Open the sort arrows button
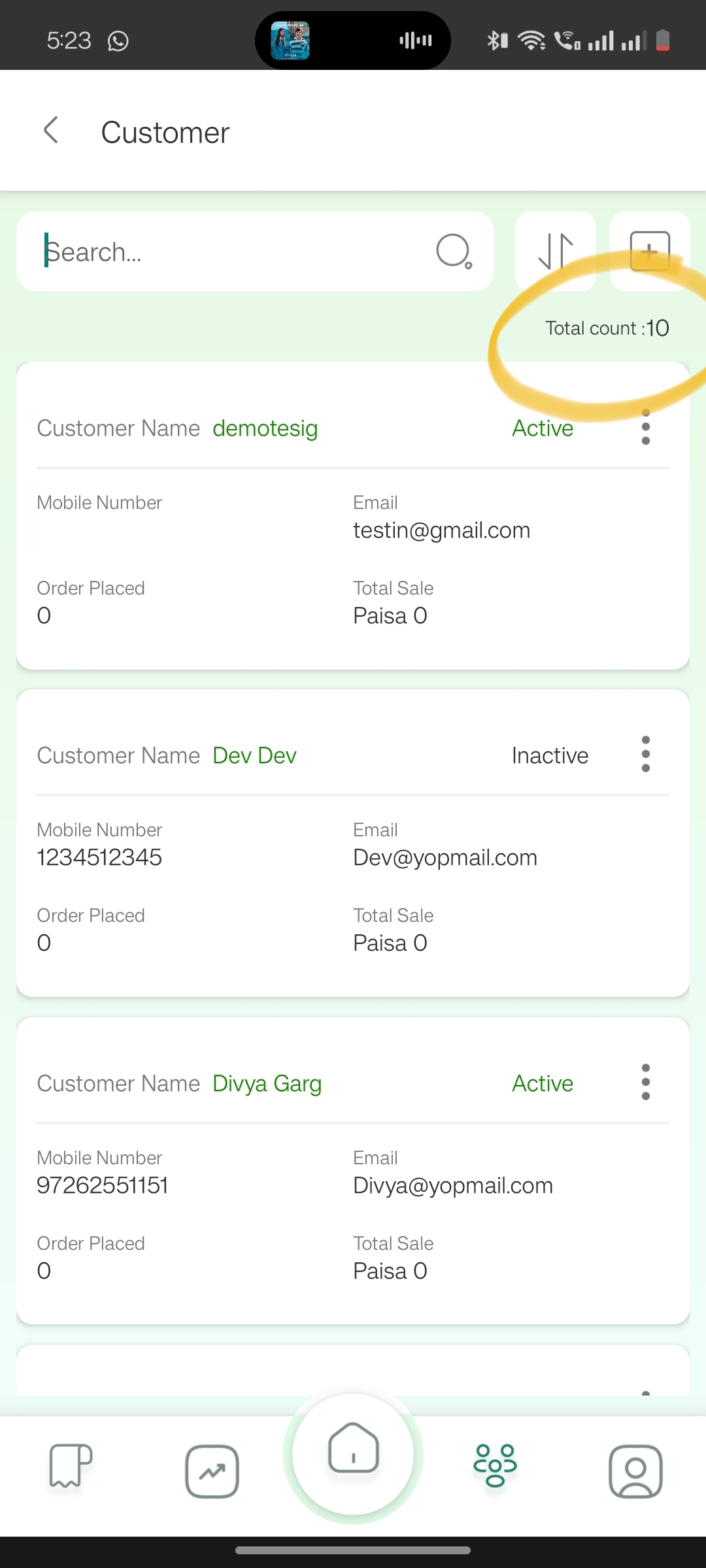Screen dimensions: 706x1568 556,252
